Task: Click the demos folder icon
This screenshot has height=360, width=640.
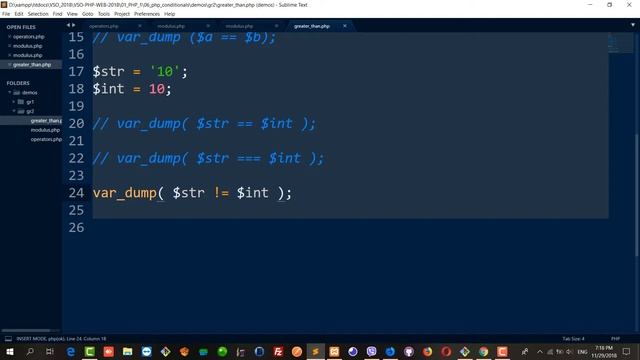Action: pos(17,93)
